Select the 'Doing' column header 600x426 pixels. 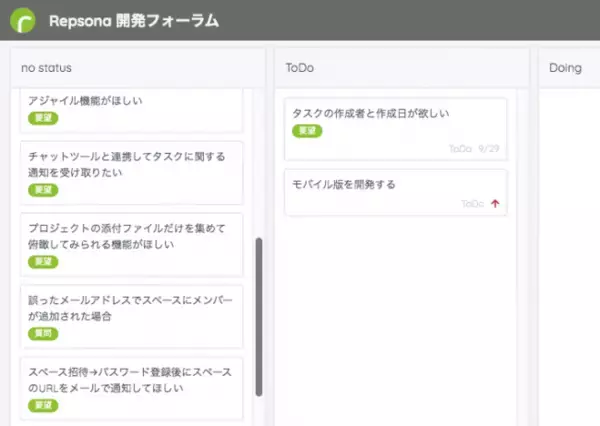(566, 67)
